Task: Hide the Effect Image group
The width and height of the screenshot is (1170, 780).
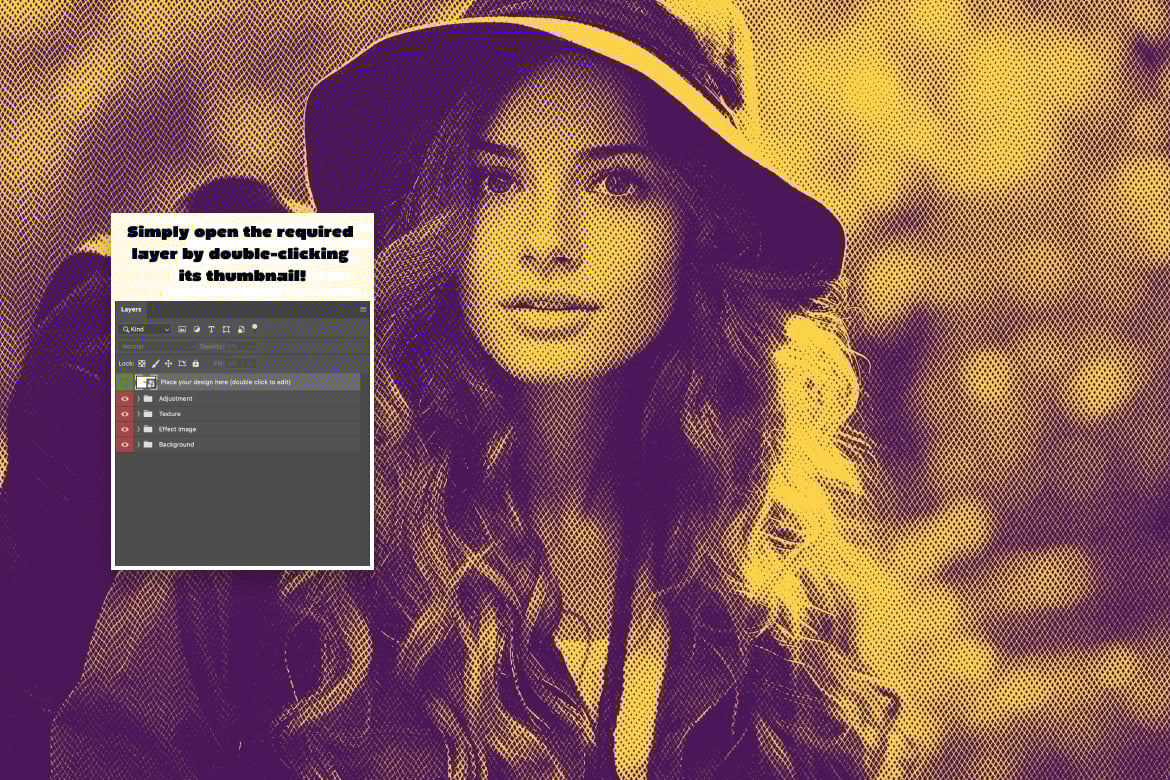Action: (x=125, y=429)
